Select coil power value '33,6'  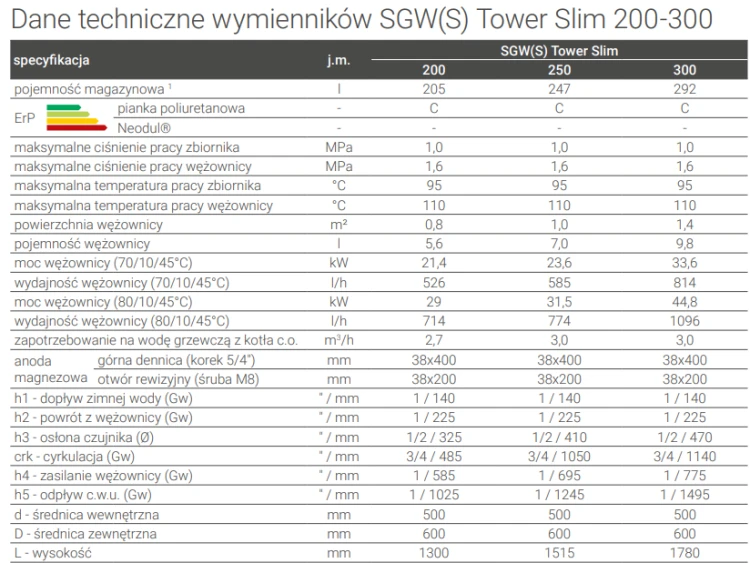(x=684, y=263)
